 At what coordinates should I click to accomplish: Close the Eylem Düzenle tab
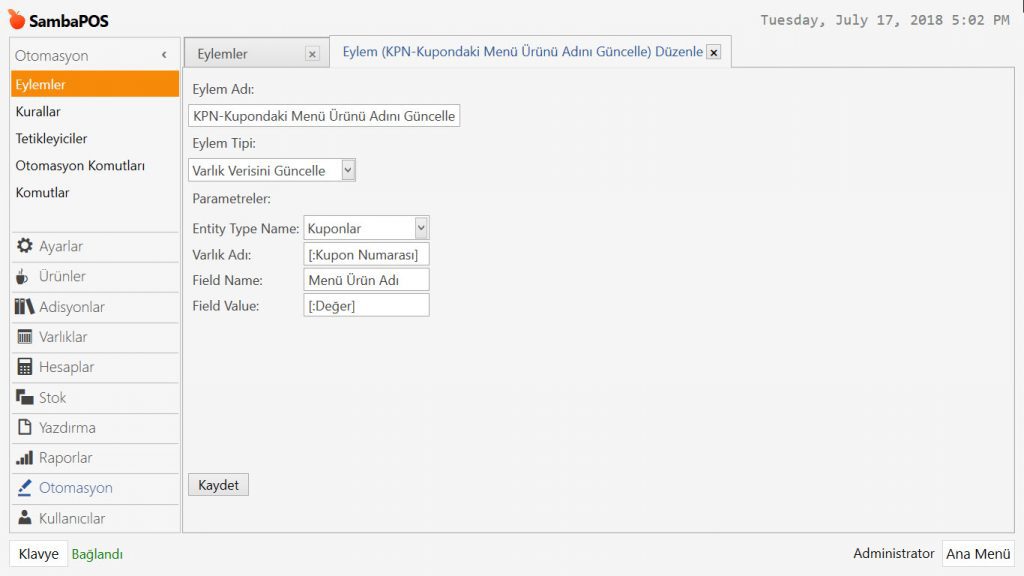point(713,53)
